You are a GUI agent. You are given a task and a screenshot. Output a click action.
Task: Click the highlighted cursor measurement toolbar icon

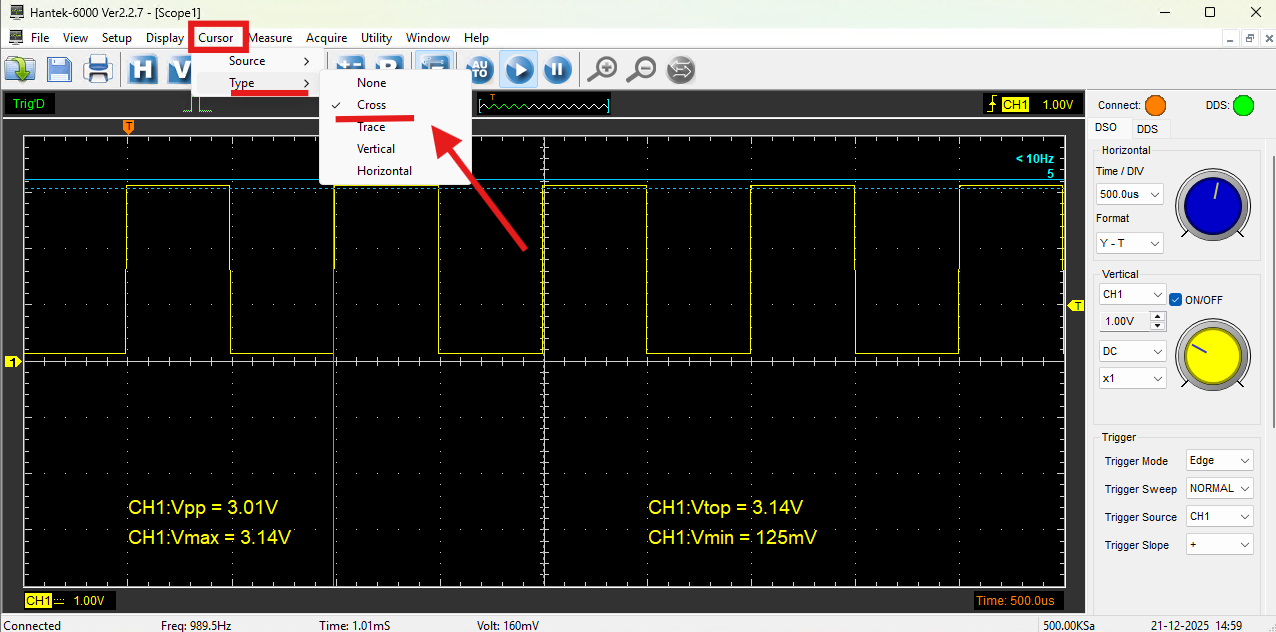pos(433,60)
